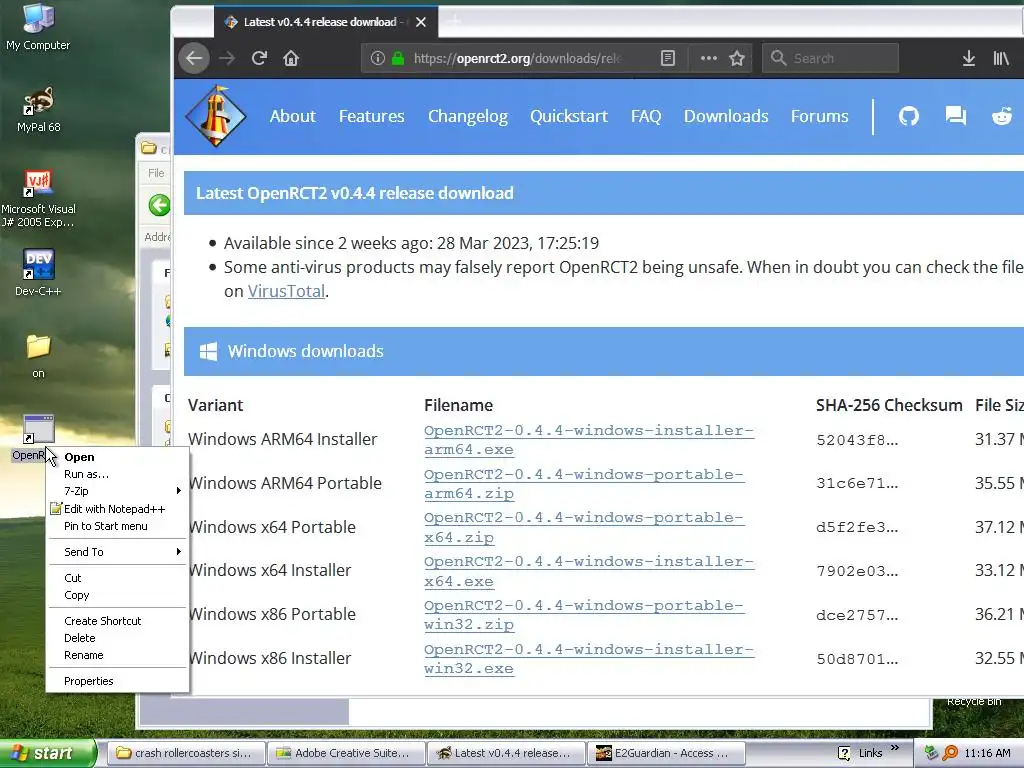This screenshot has height=768, width=1024.
Task: Select Create Shortcut menu entry
Action: 118,621
